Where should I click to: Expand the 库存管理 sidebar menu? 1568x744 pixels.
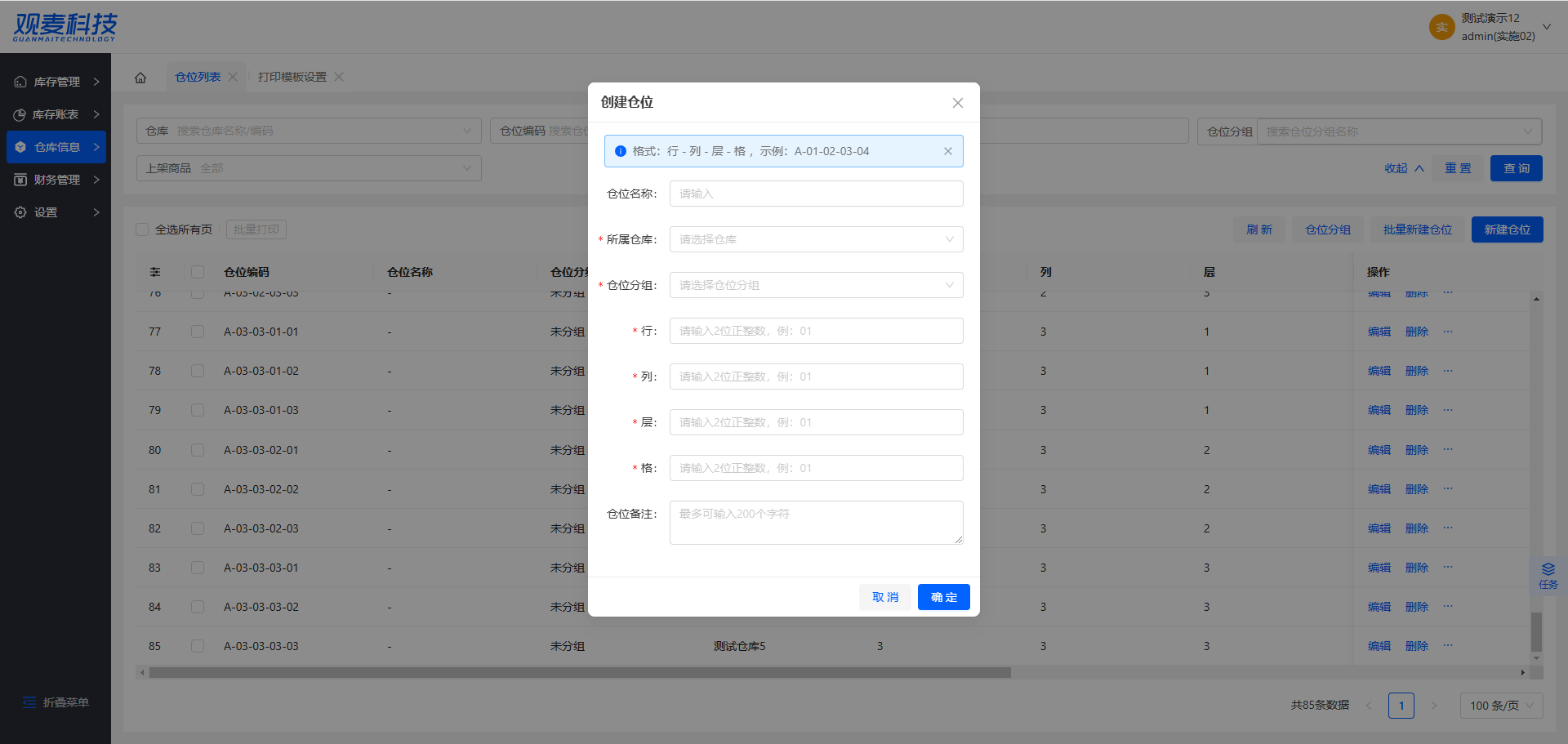(96, 82)
